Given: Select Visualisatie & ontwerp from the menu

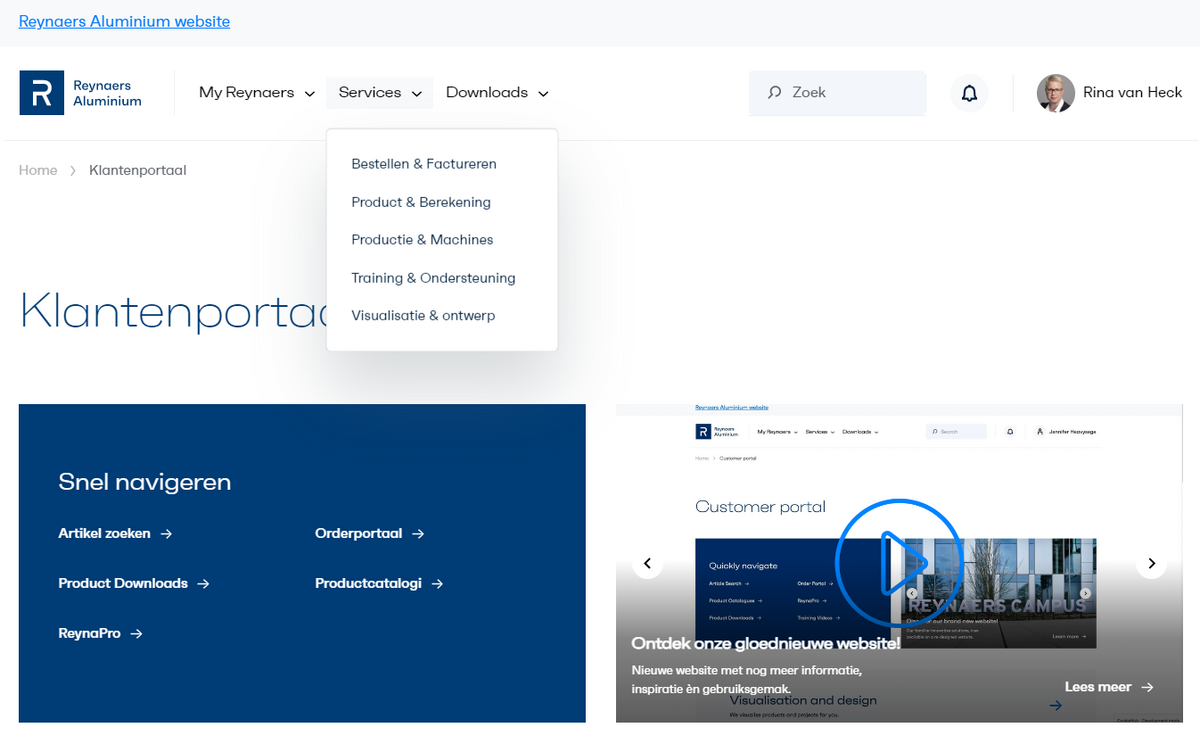Looking at the screenshot, I should pyautogui.click(x=423, y=316).
